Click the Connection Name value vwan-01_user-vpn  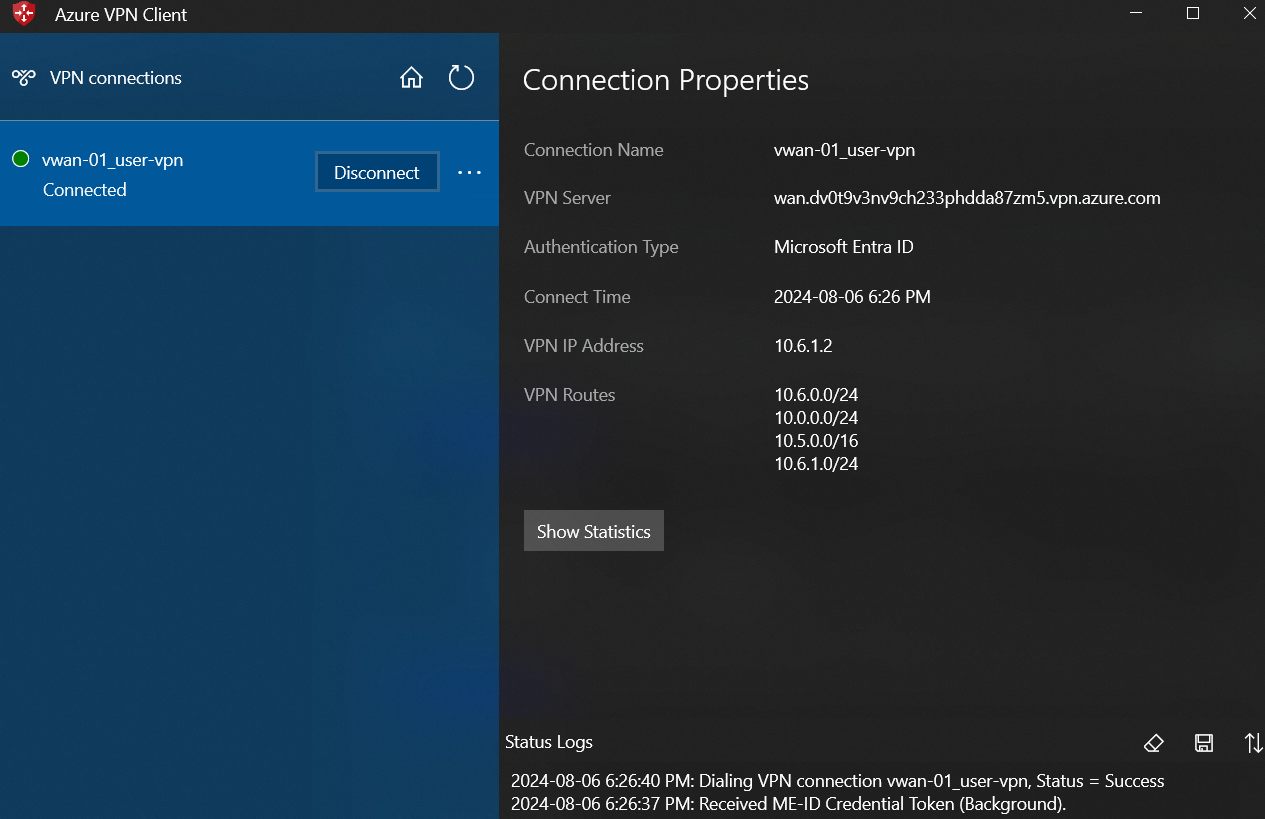pyautogui.click(x=845, y=150)
